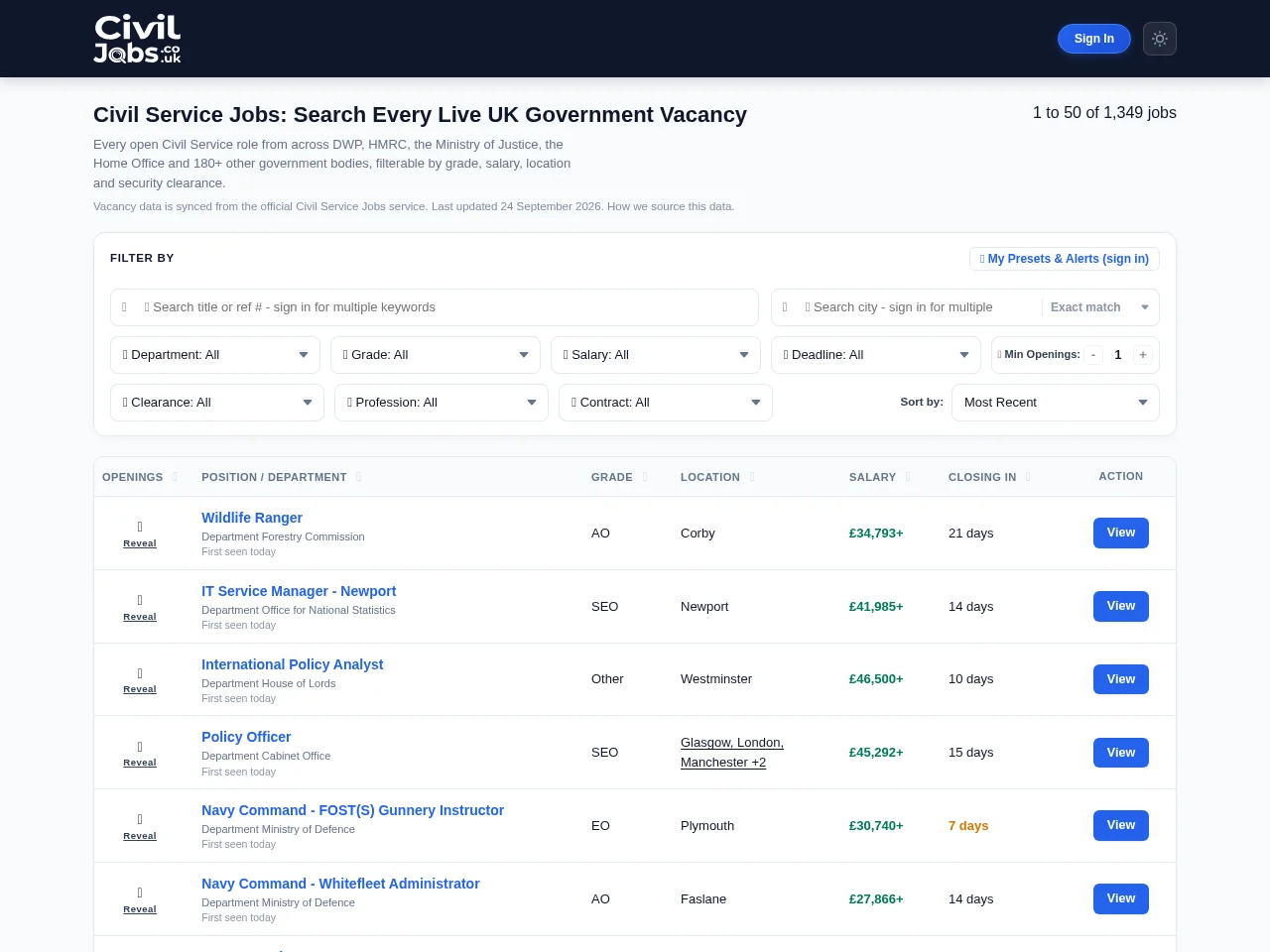Open Navy Command - FOST(S) Gunnery Instructor link
This screenshot has width=1270, height=952.
pos(352,810)
